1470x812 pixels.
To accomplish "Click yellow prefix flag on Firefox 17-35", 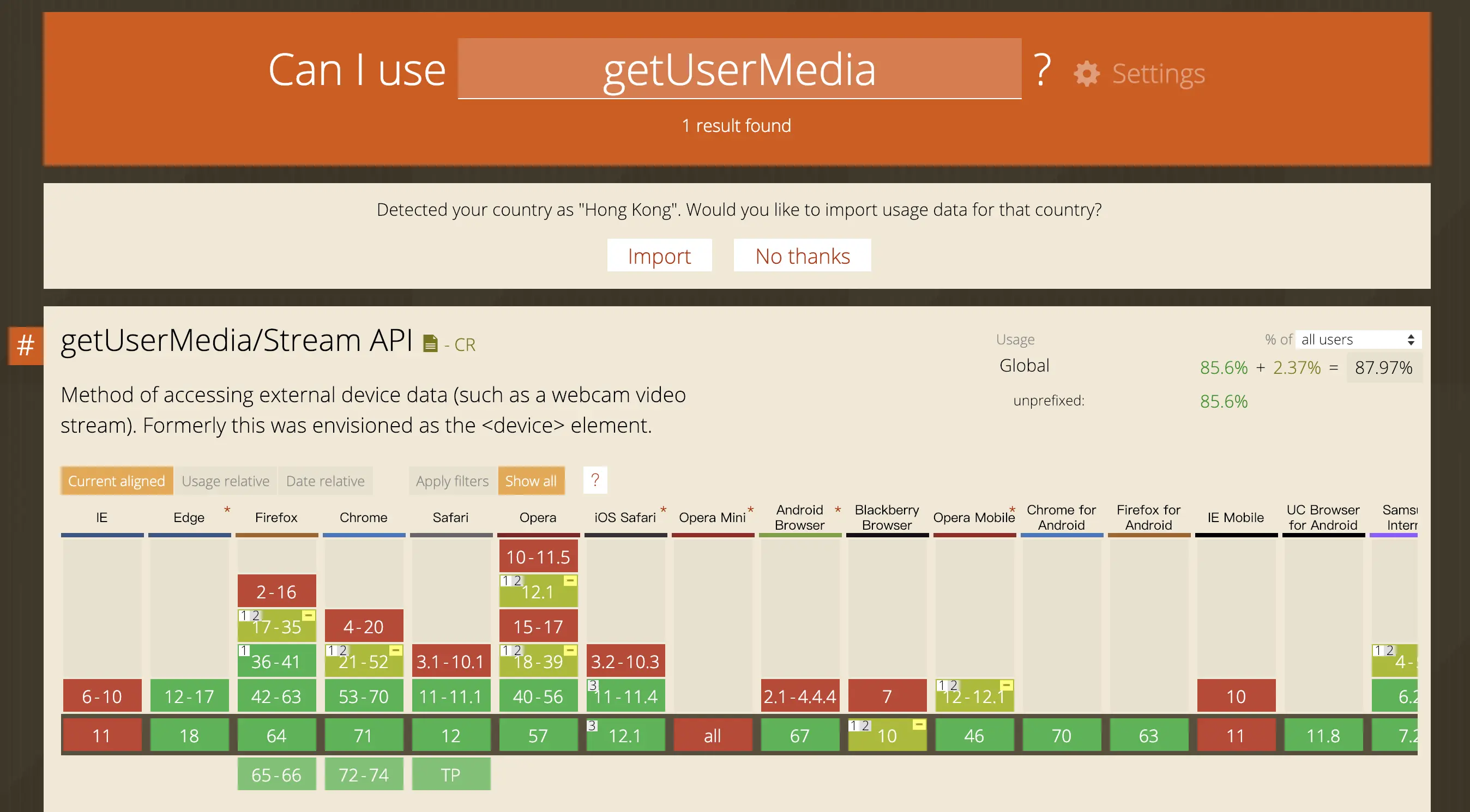I will [x=308, y=616].
